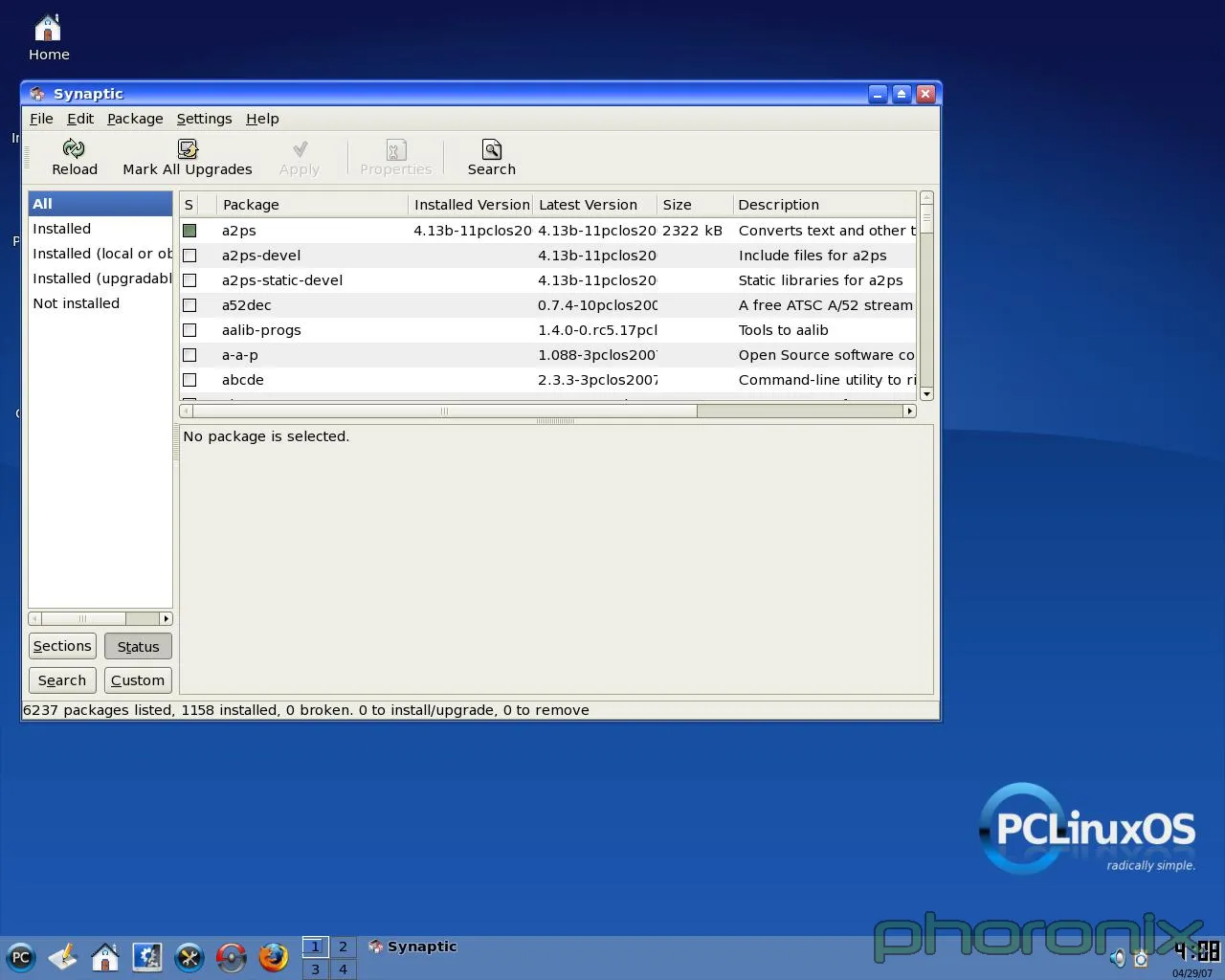Click the show desktop pencil icon in taskbar
The width and height of the screenshot is (1225, 980).
click(62, 957)
